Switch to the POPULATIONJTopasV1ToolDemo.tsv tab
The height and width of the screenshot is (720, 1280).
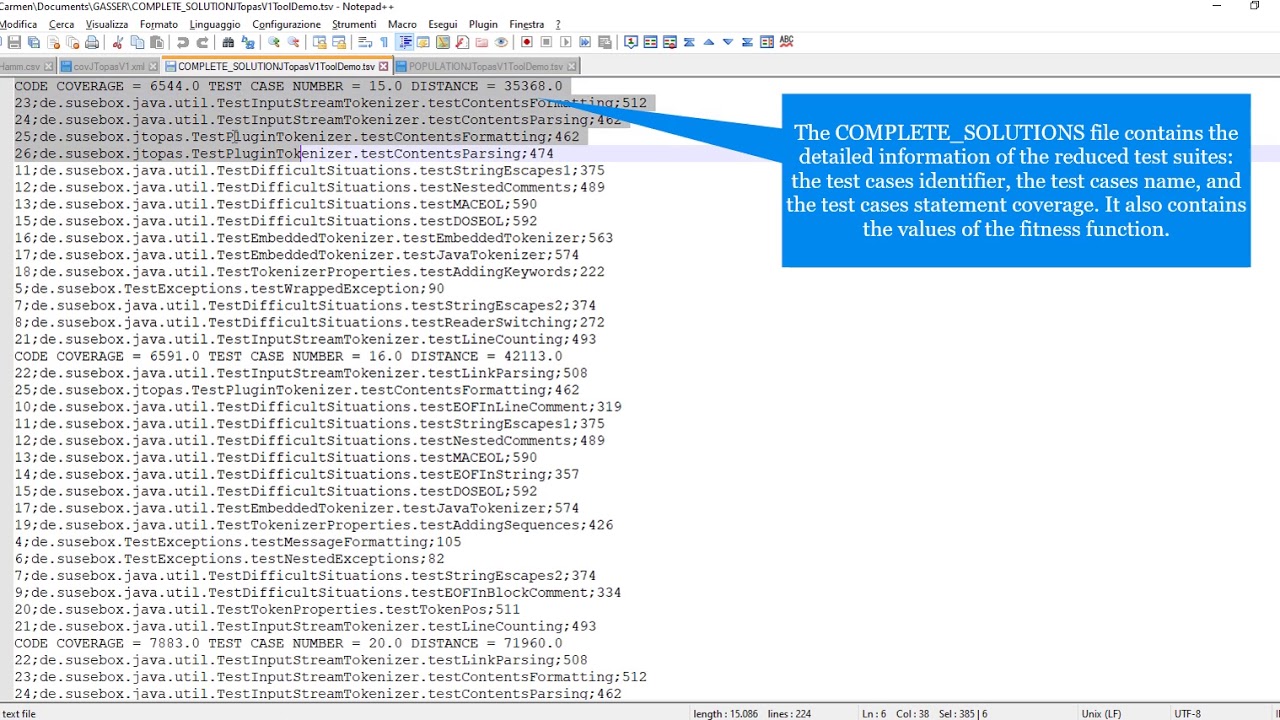(486, 67)
